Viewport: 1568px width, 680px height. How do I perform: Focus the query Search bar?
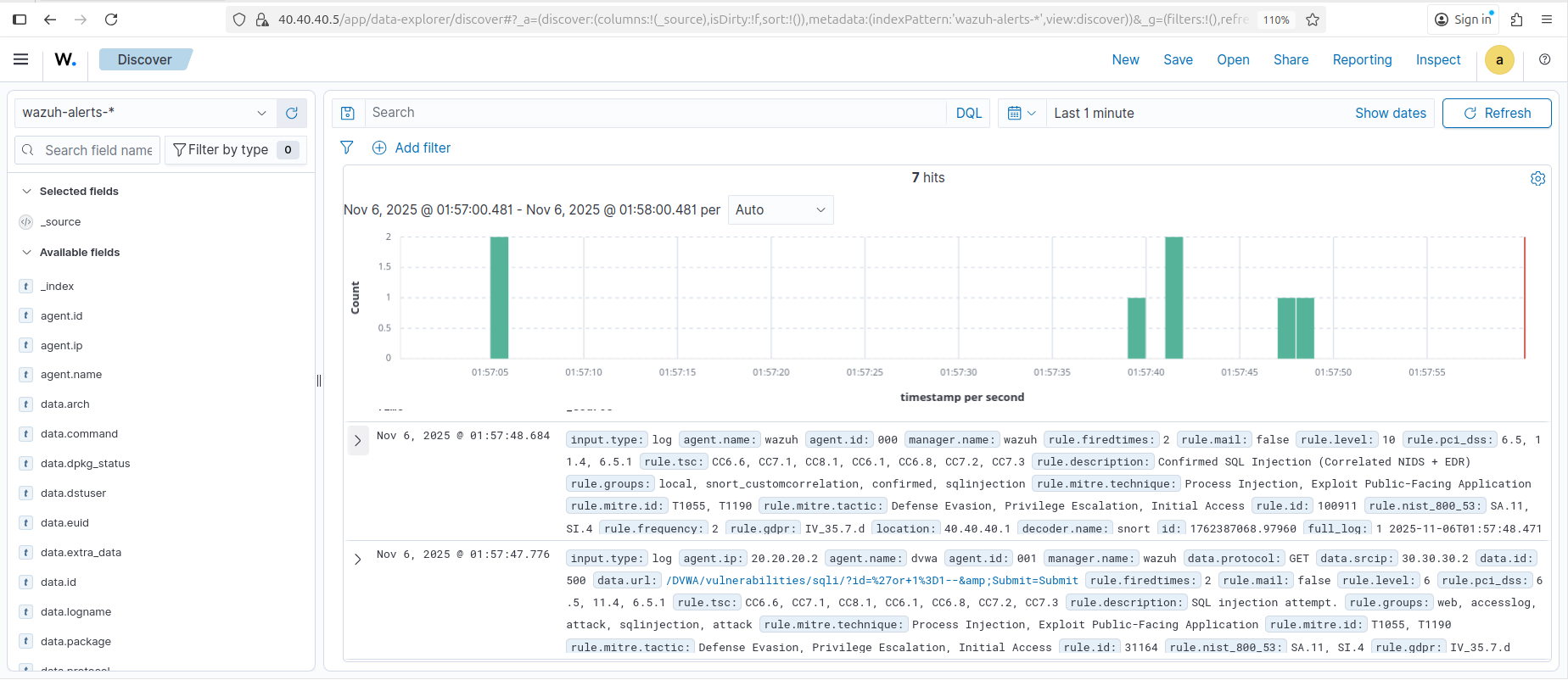[655, 113]
